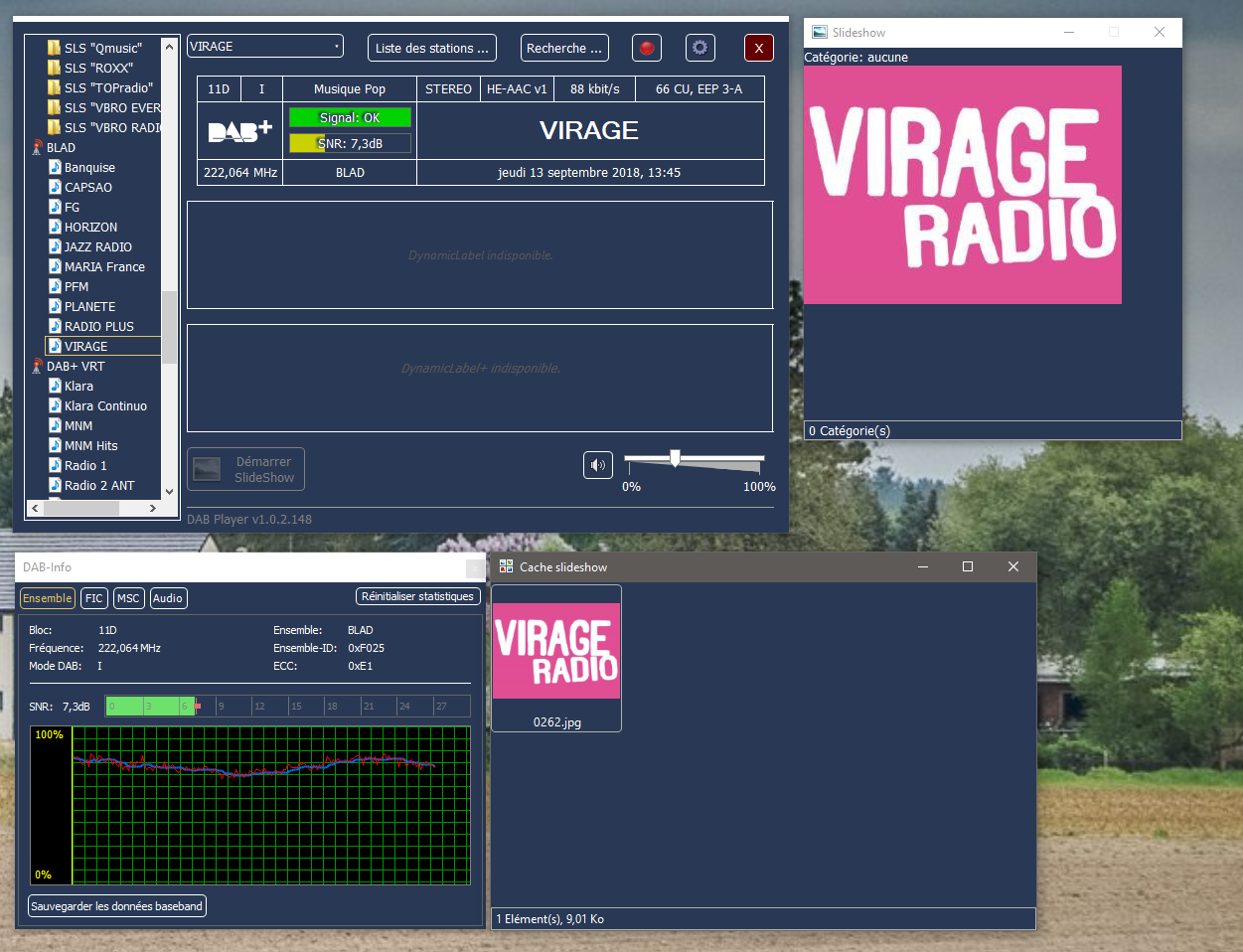
Task: Click the Démarrer SlideShow button
Action: [x=246, y=469]
